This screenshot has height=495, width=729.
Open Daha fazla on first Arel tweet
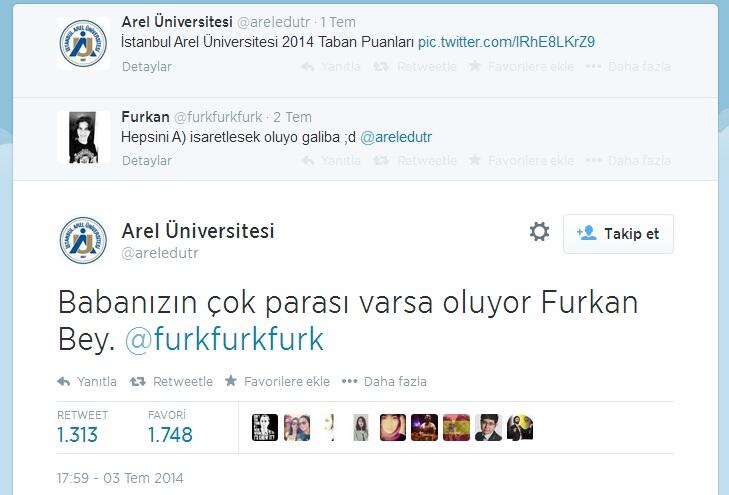click(628, 66)
